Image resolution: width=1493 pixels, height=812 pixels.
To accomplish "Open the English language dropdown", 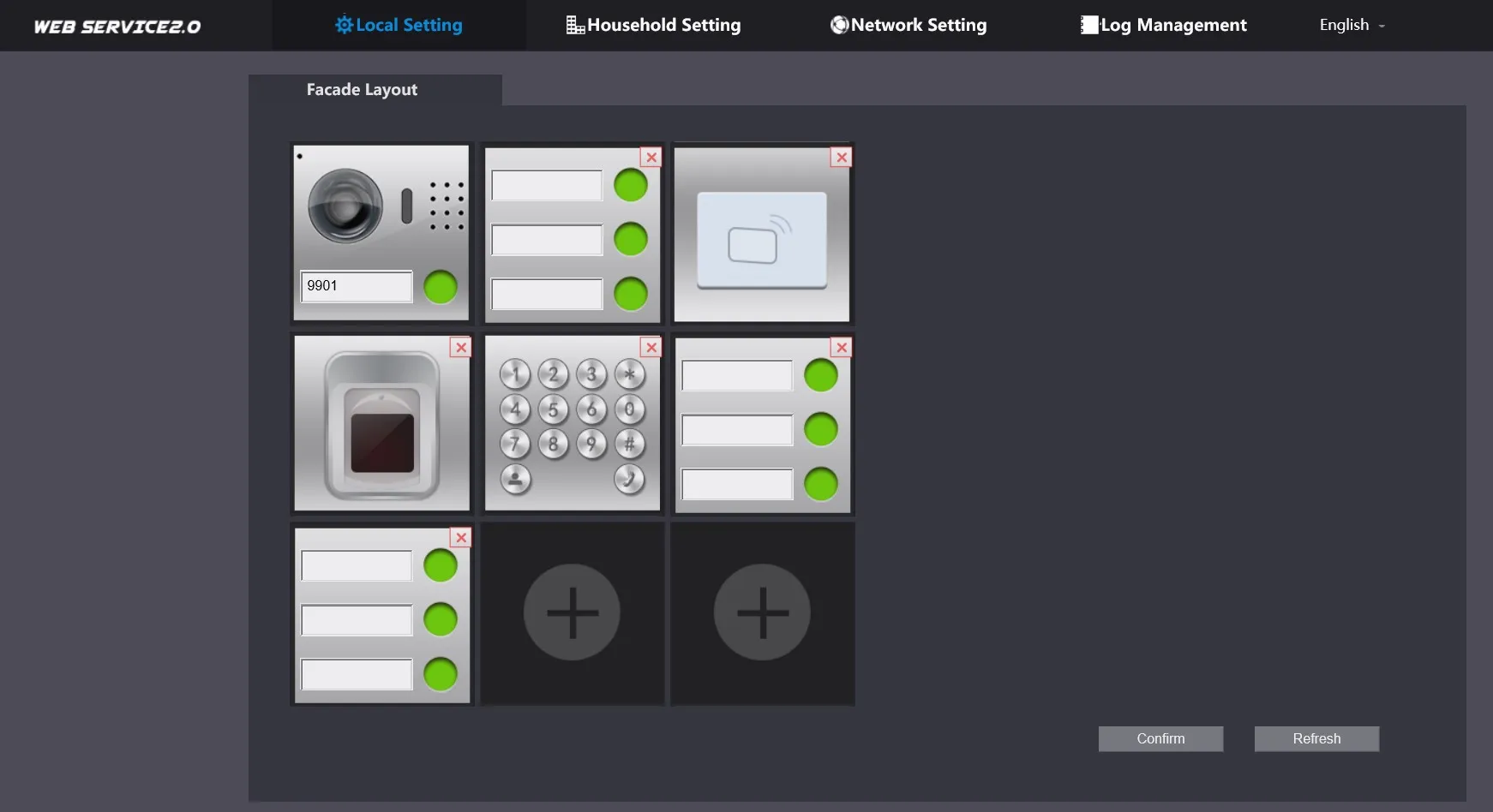I will click(x=1352, y=26).
